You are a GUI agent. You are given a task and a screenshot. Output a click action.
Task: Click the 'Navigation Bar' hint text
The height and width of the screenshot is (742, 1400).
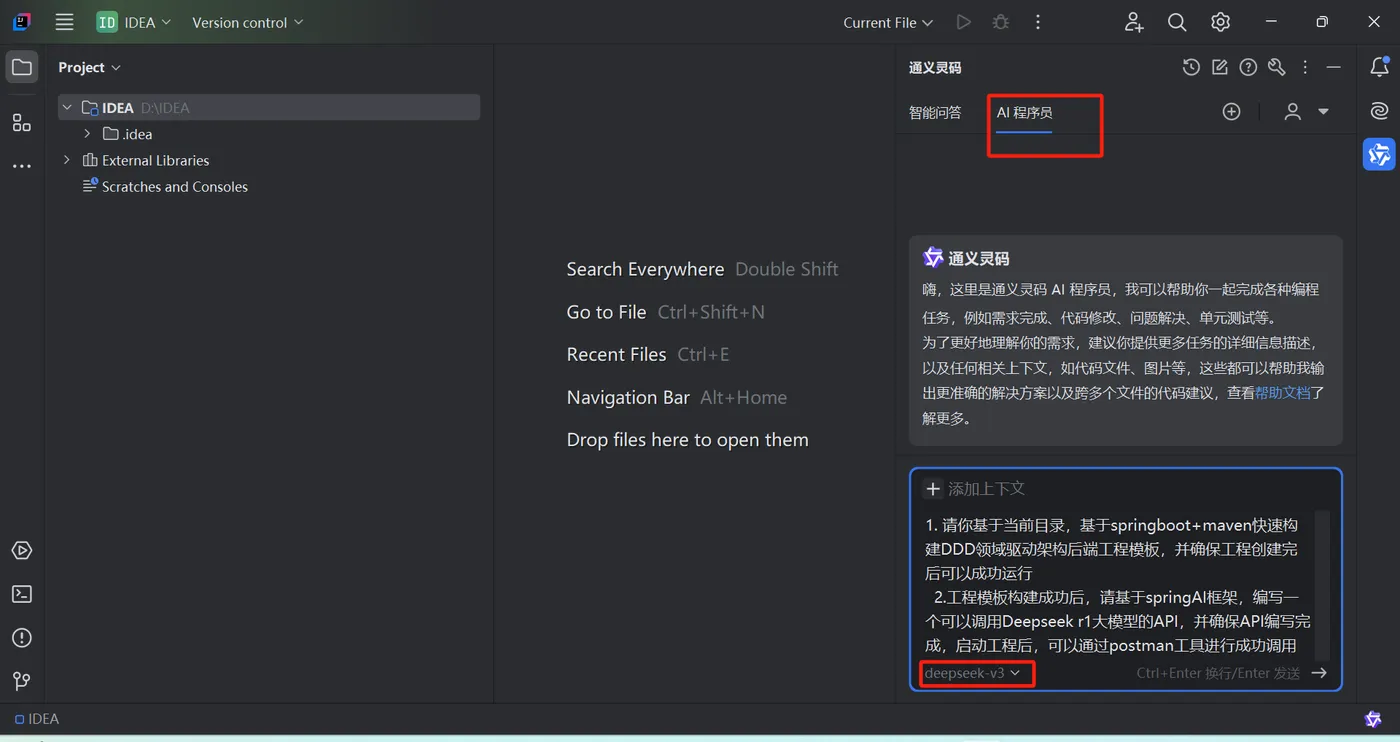[x=628, y=397]
